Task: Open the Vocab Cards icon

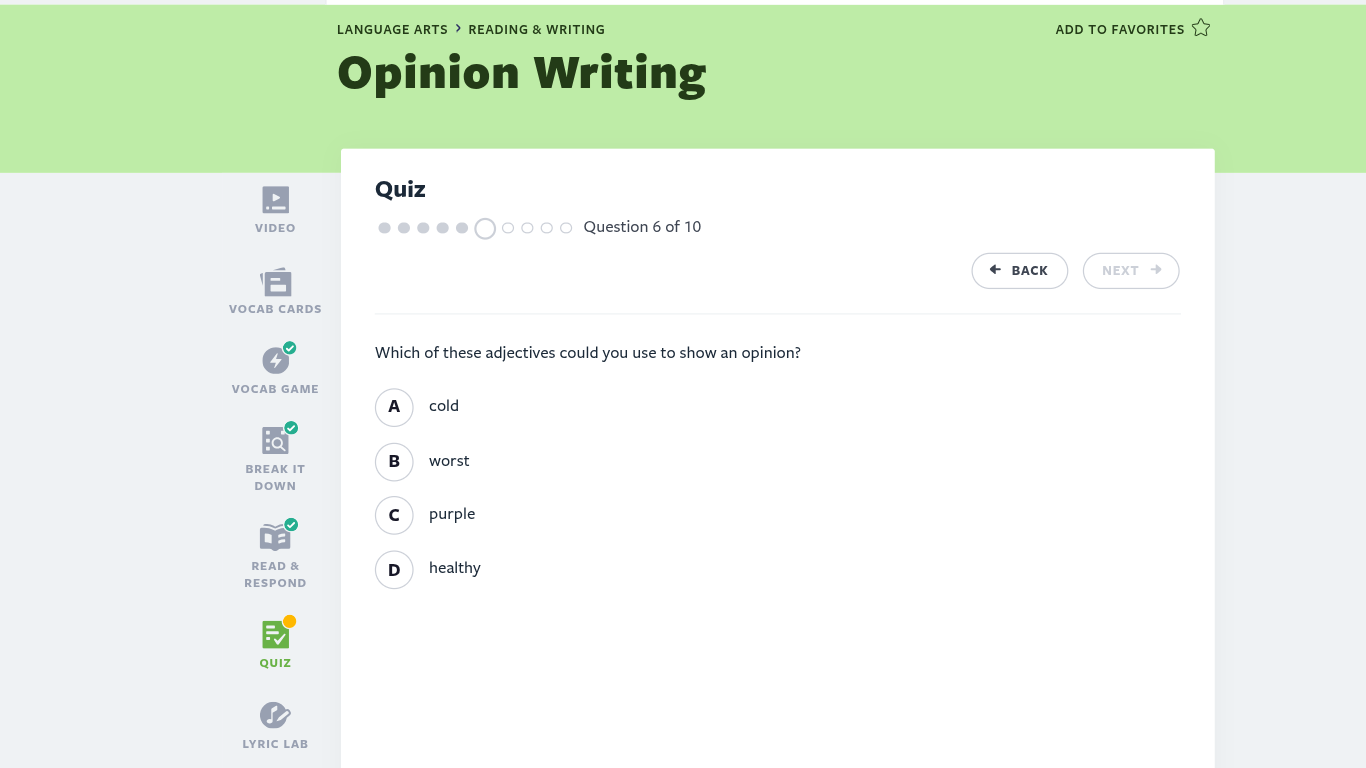Action: [x=275, y=282]
